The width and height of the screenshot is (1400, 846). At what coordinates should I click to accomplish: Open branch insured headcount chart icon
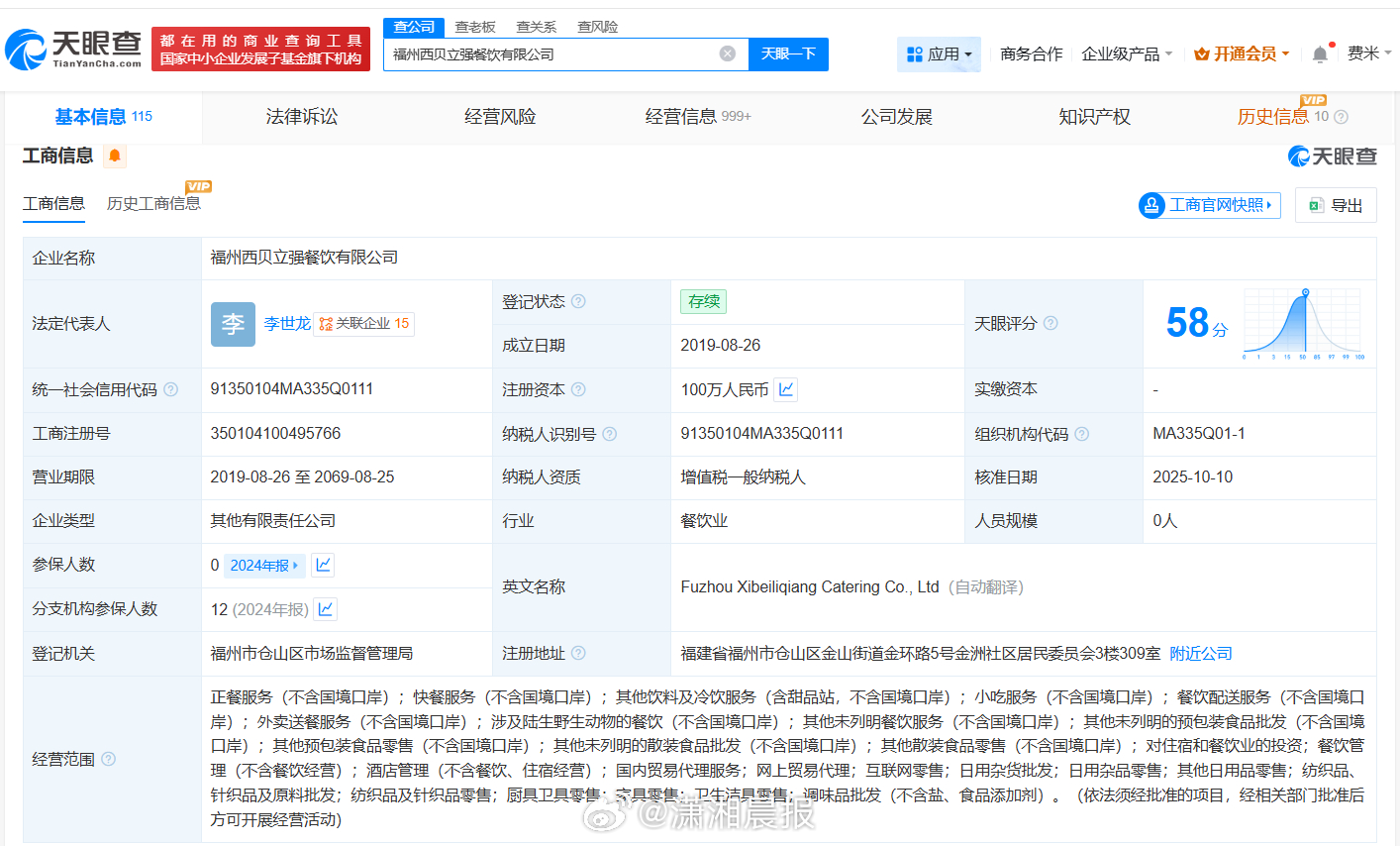pyautogui.click(x=326, y=609)
